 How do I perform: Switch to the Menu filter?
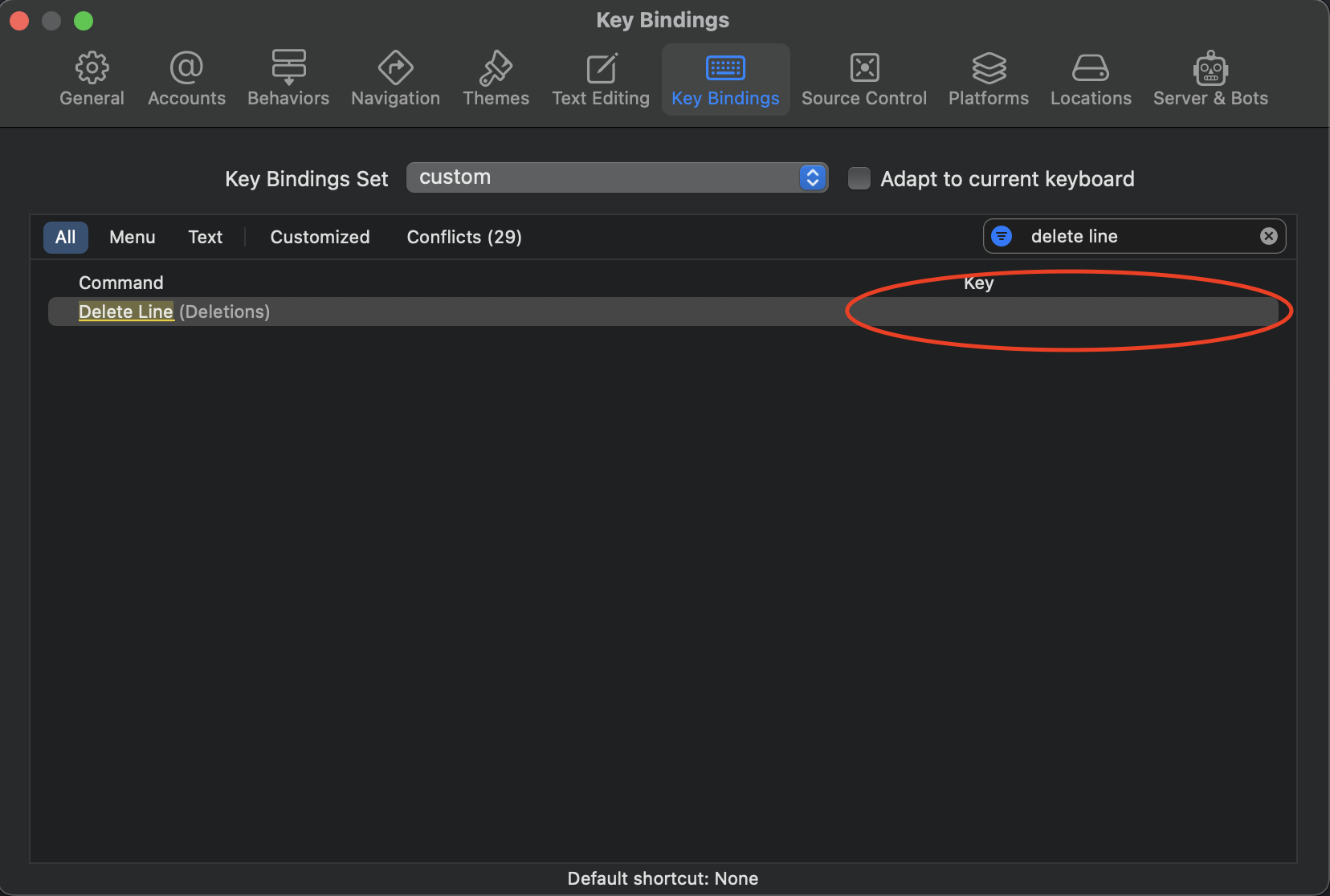point(132,237)
